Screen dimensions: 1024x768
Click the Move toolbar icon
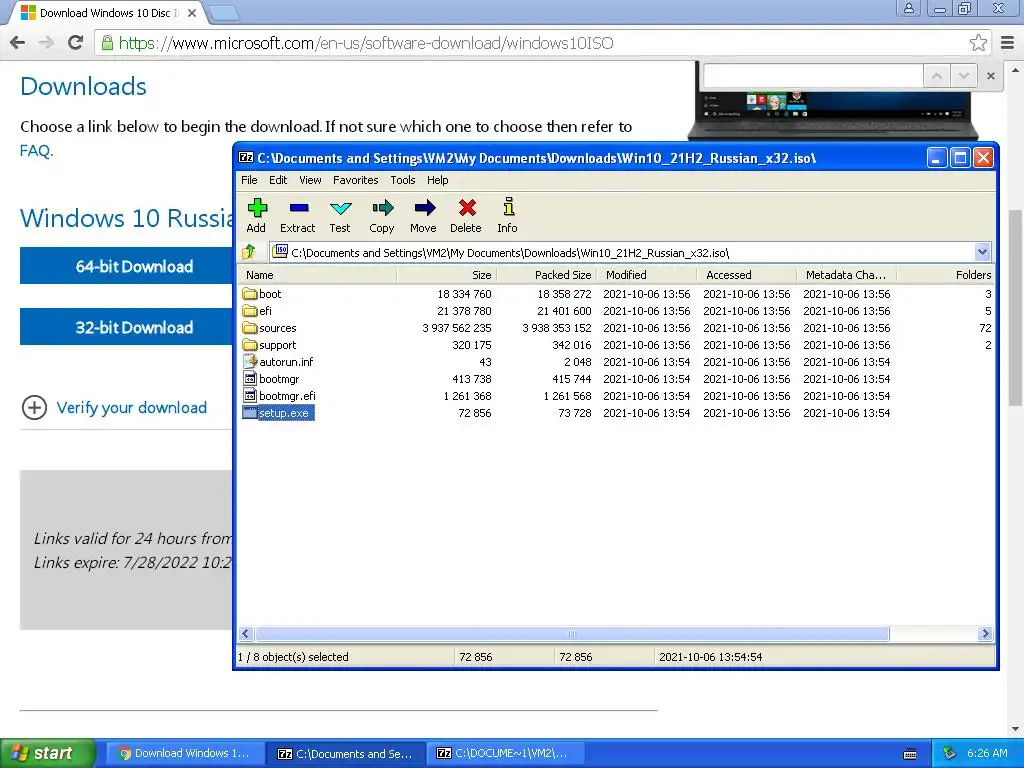point(424,208)
